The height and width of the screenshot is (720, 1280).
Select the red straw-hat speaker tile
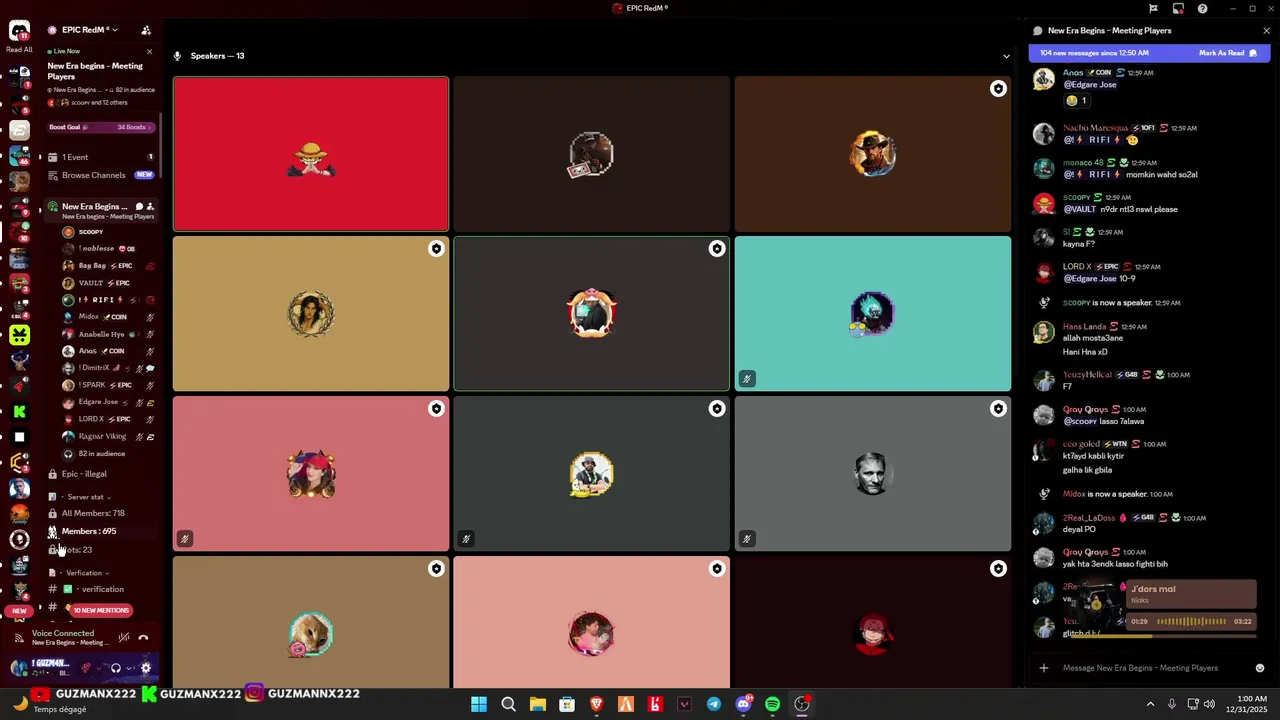click(311, 154)
